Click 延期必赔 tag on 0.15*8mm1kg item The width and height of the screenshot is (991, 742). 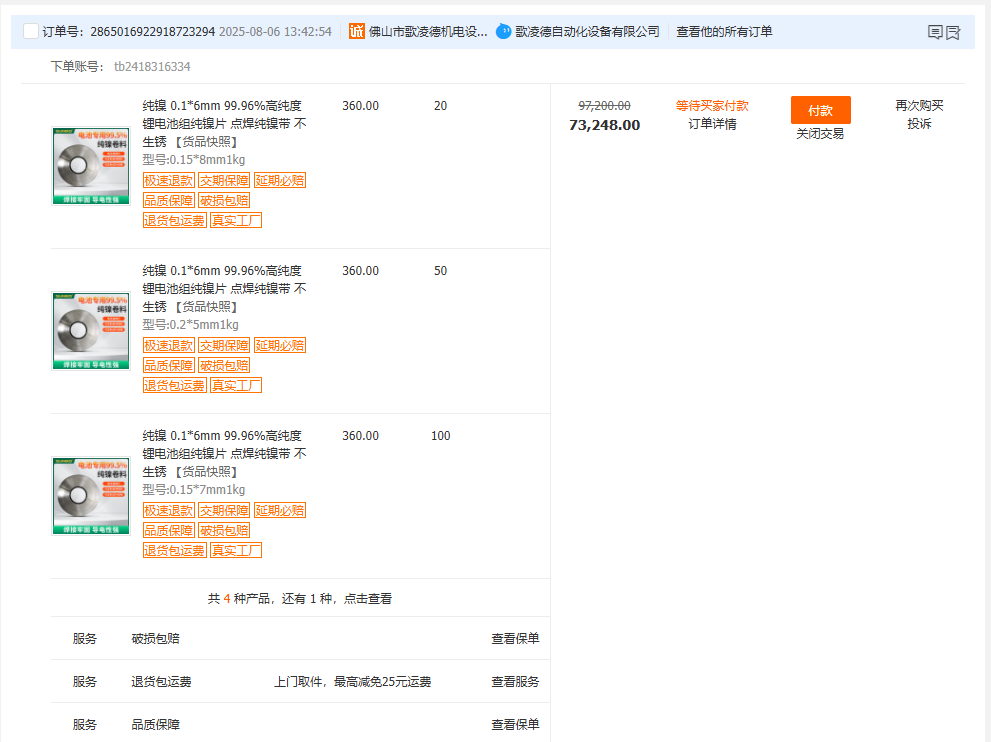pyautogui.click(x=279, y=180)
